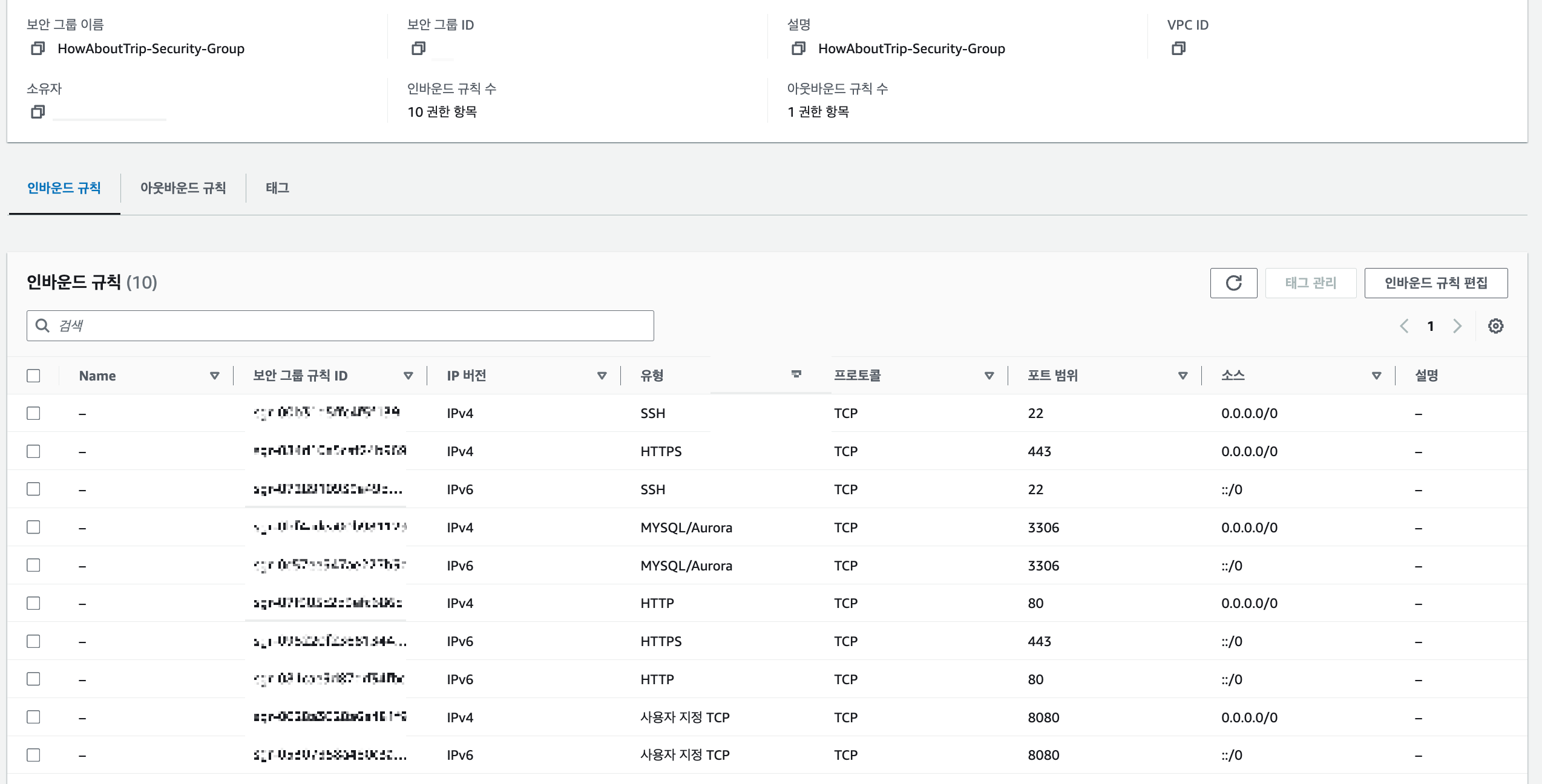Switch to 아웃바운드 규칙 tab
Screen dimensions: 1542x784
183,188
